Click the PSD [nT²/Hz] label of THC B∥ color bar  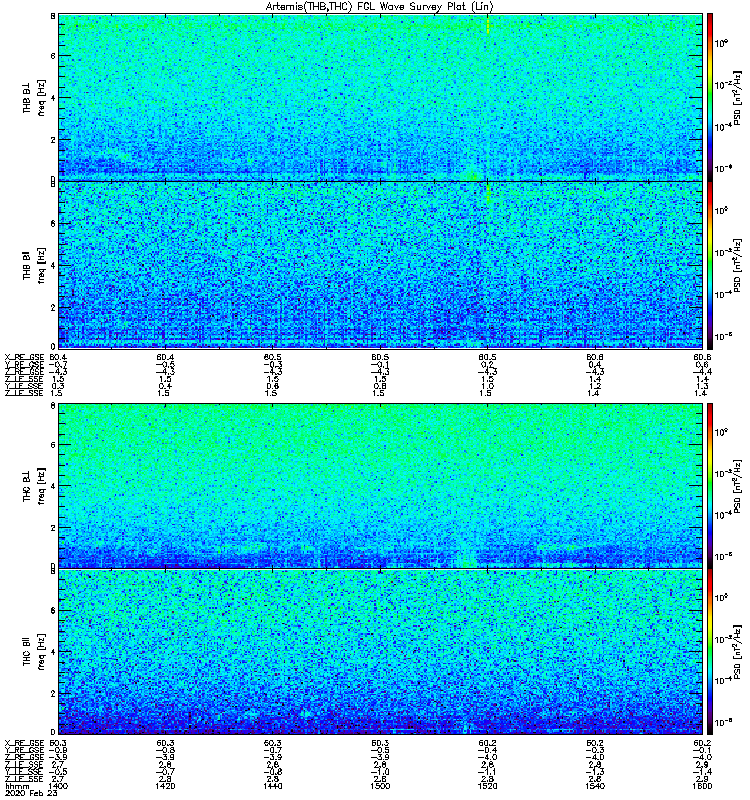(737, 652)
